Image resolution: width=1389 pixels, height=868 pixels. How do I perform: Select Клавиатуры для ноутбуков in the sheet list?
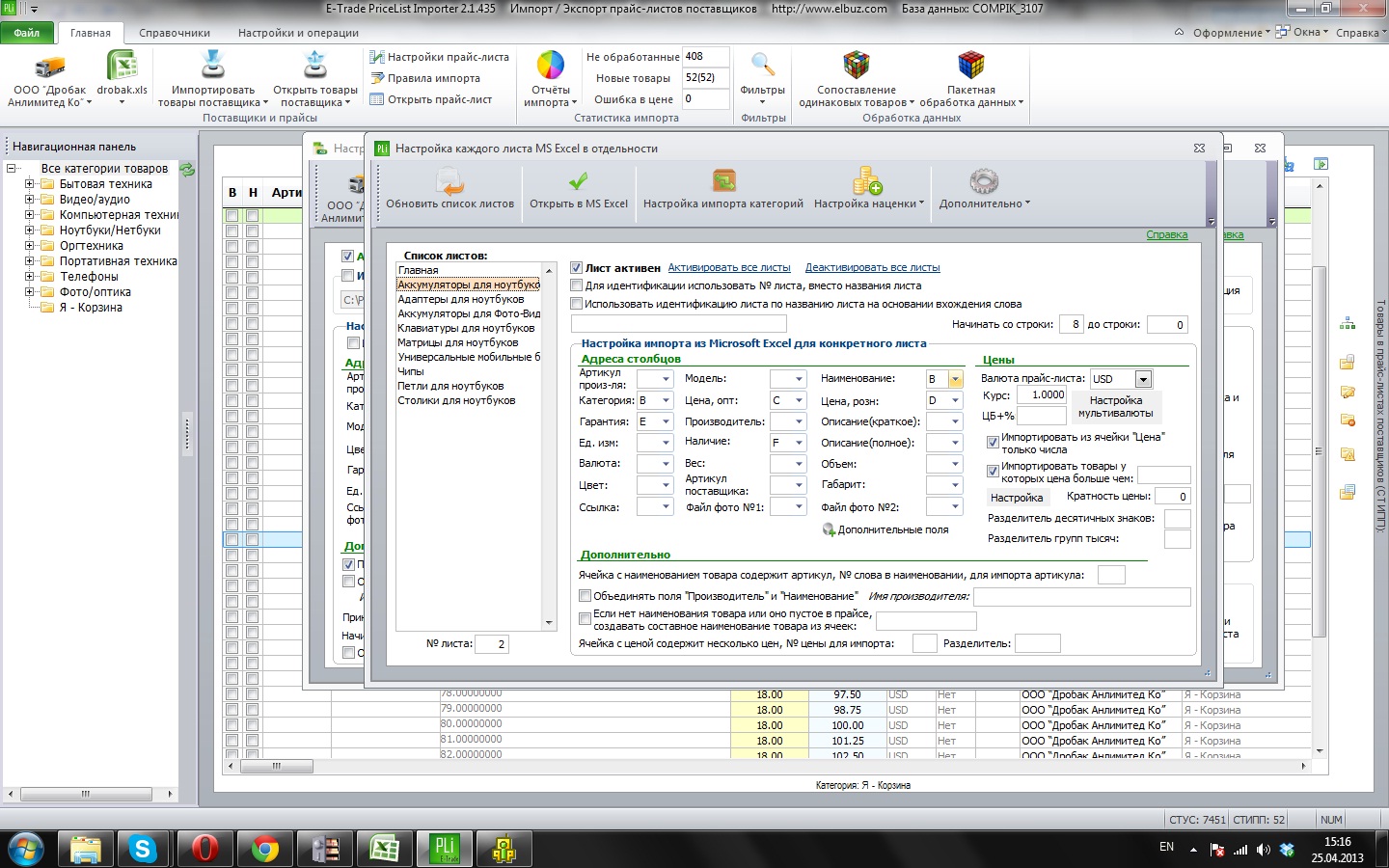click(466, 328)
